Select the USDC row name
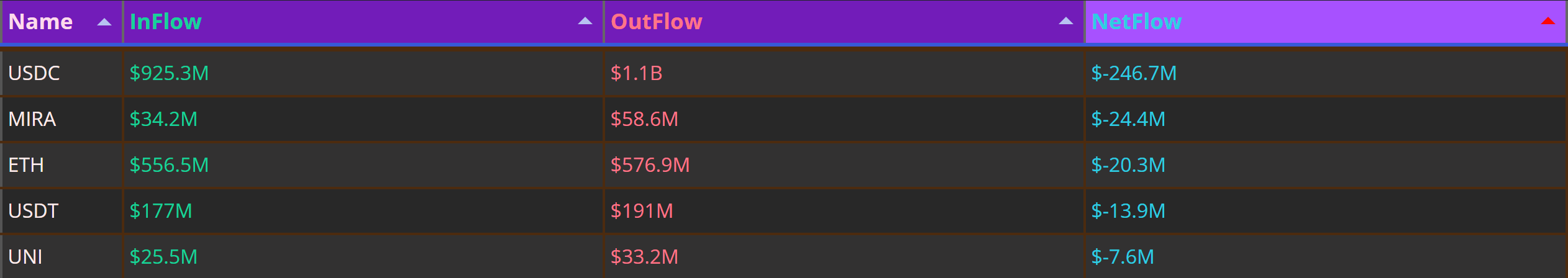Screen dimensions: 1568x278 pyautogui.click(x=34, y=73)
